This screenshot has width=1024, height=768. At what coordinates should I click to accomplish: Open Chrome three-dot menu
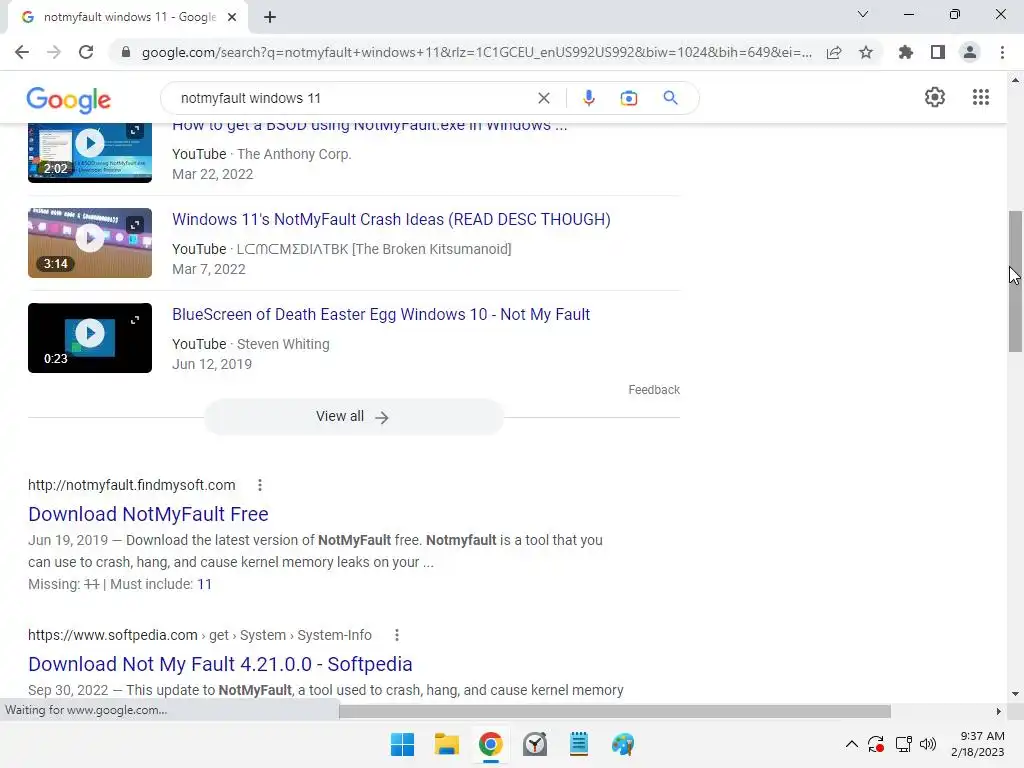[1002, 52]
